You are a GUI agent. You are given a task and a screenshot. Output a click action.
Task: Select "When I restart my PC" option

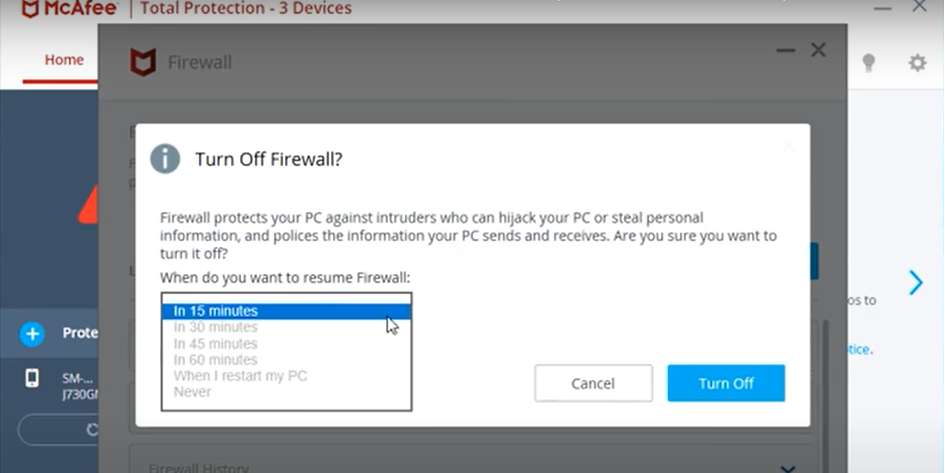pos(240,376)
